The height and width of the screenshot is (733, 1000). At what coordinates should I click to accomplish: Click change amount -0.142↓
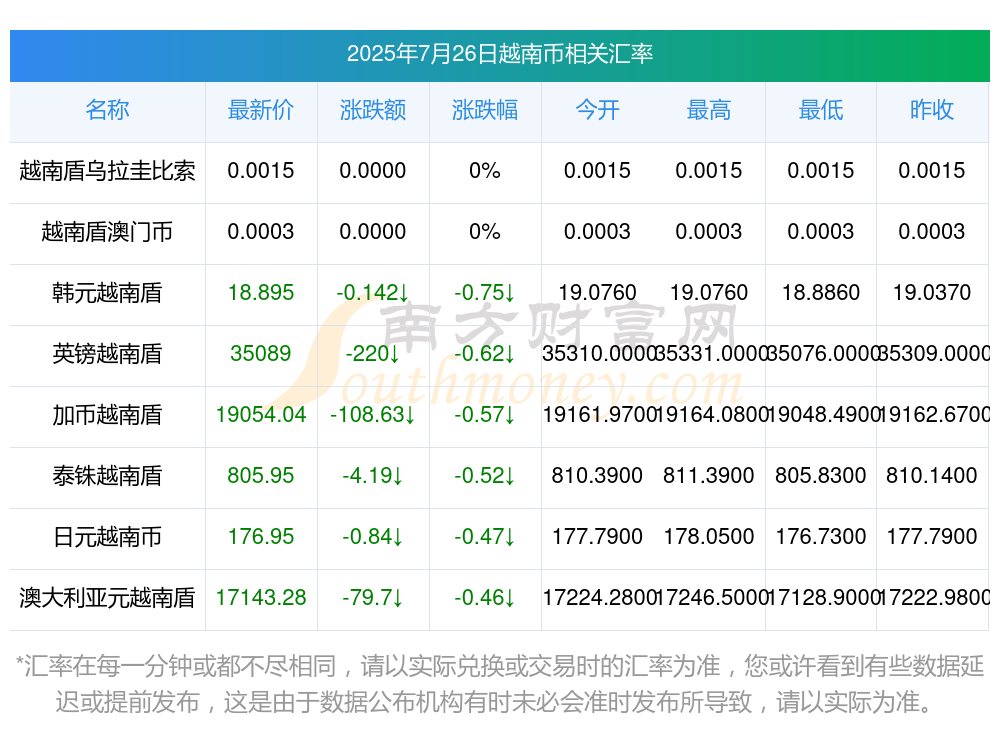tap(372, 293)
